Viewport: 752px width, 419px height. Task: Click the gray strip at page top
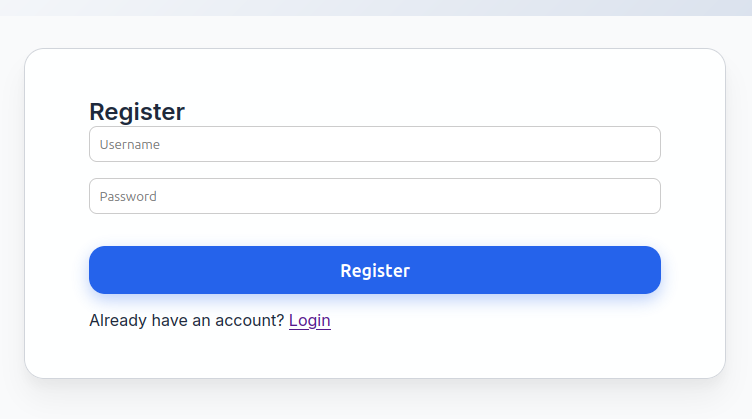375,7
